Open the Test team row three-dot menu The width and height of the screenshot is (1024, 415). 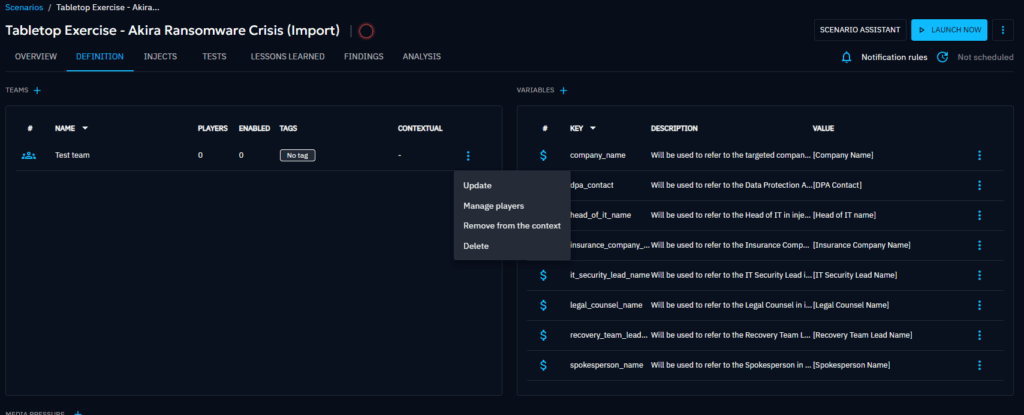[468, 155]
